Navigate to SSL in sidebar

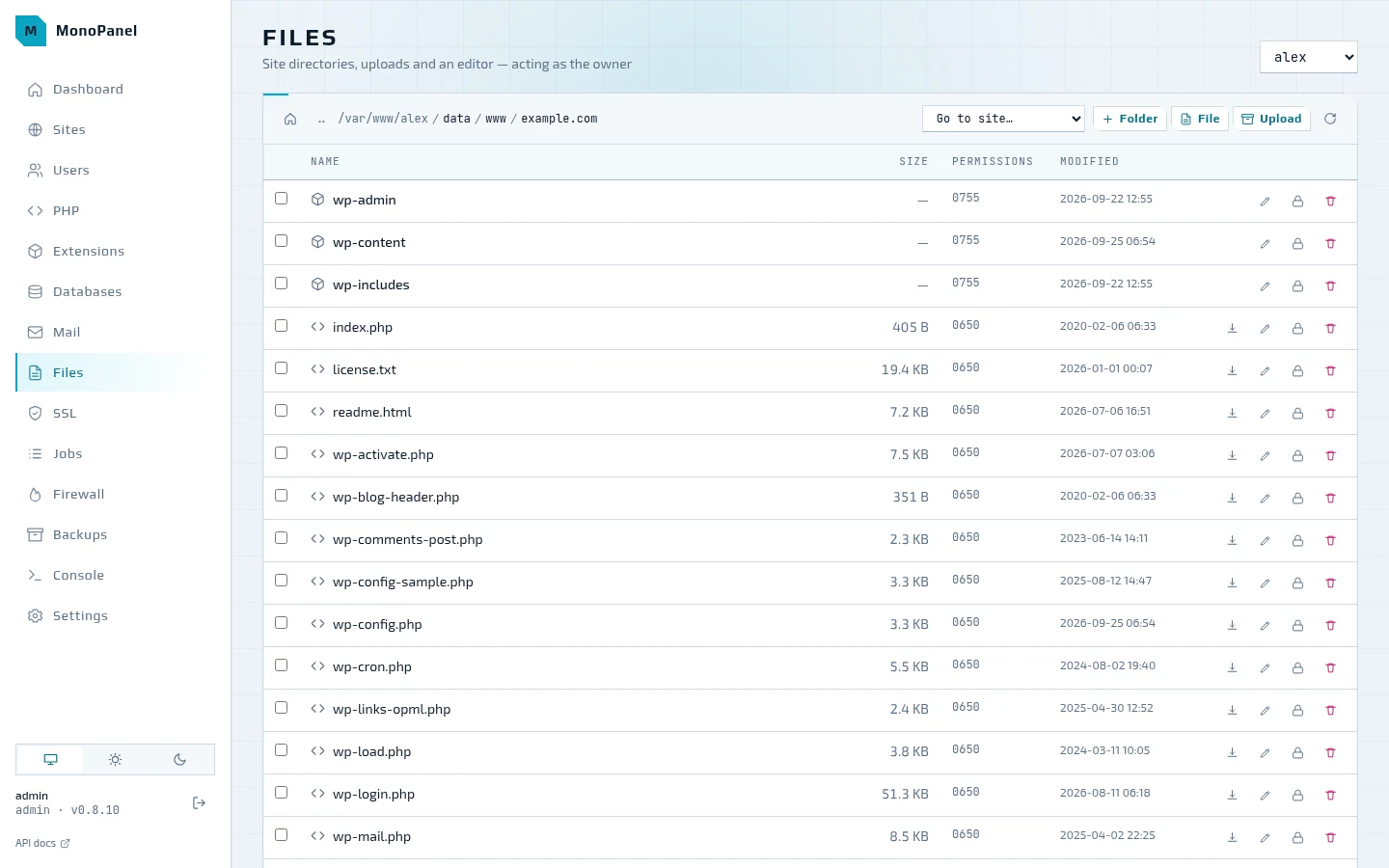[116, 413]
